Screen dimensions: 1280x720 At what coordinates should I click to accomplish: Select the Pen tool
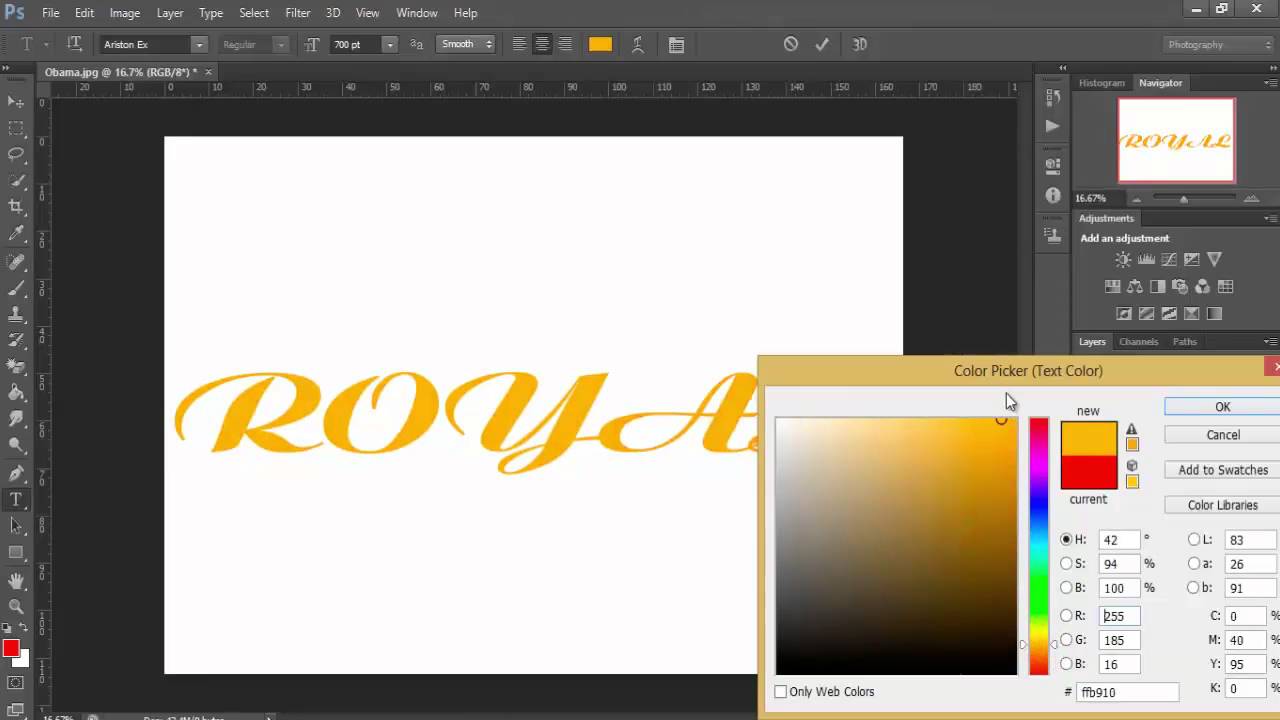point(16,473)
